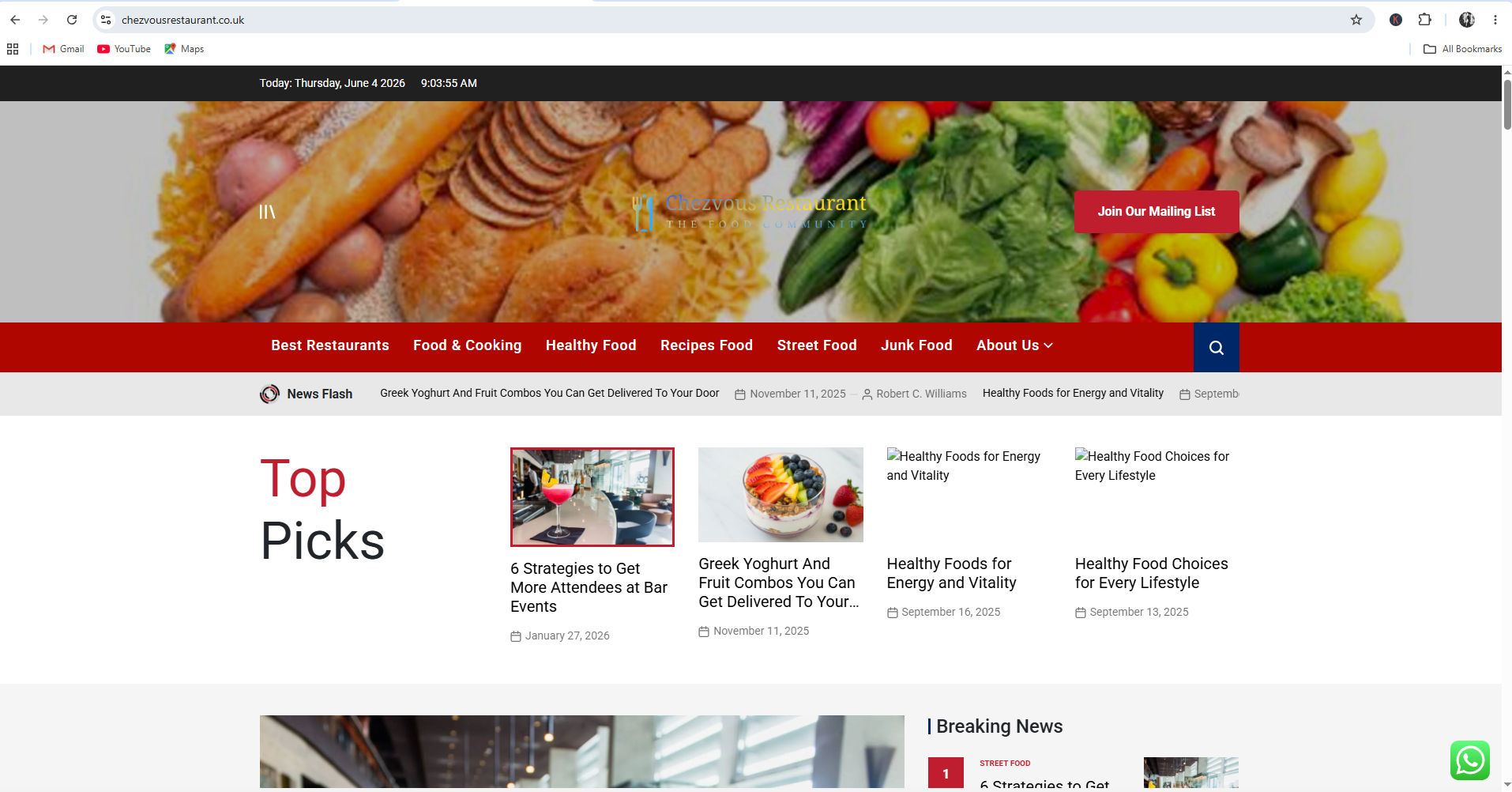Click the site info icon in address bar
Viewport: 1512px width, 792px height.
[106, 20]
